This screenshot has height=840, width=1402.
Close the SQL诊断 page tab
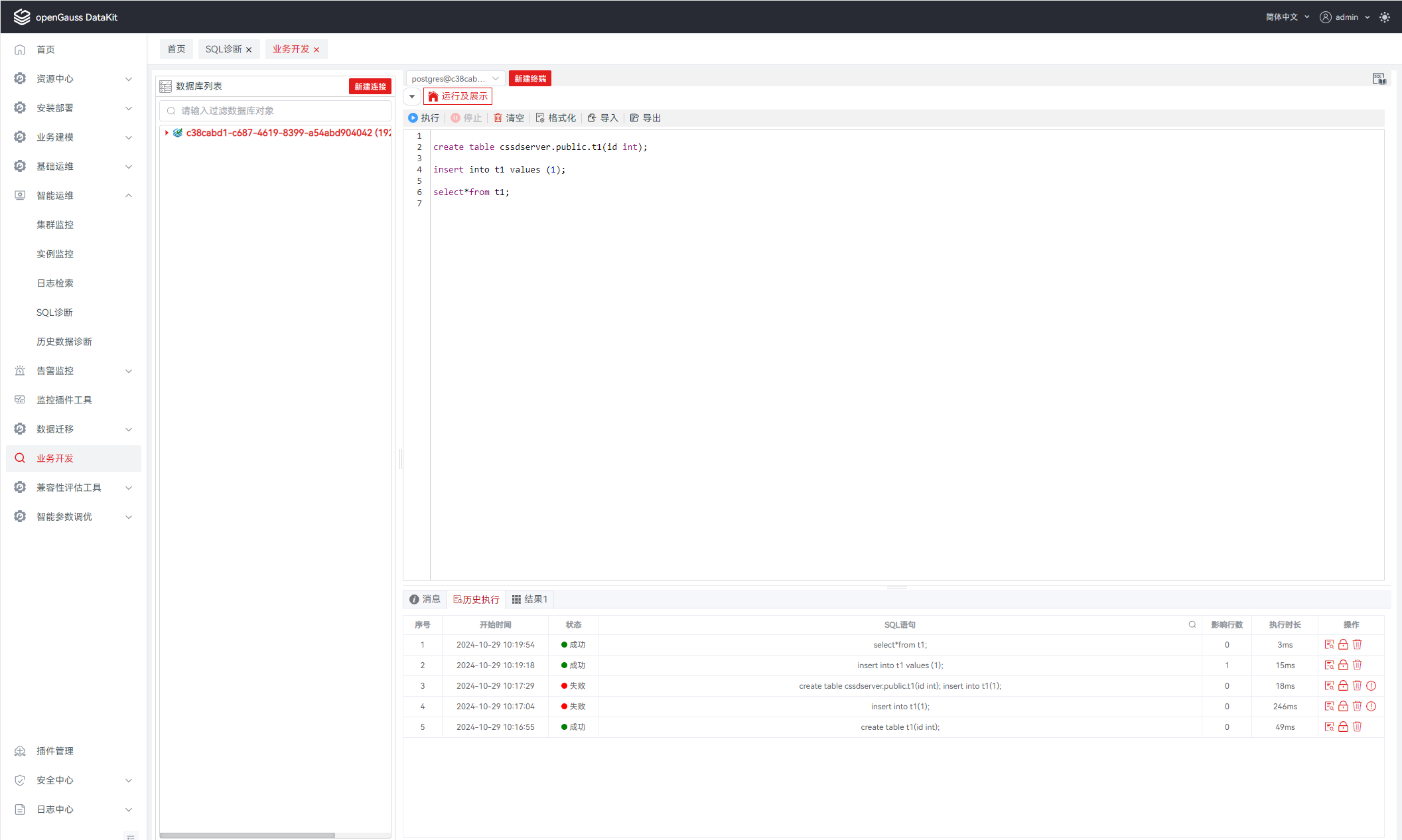pyautogui.click(x=249, y=50)
